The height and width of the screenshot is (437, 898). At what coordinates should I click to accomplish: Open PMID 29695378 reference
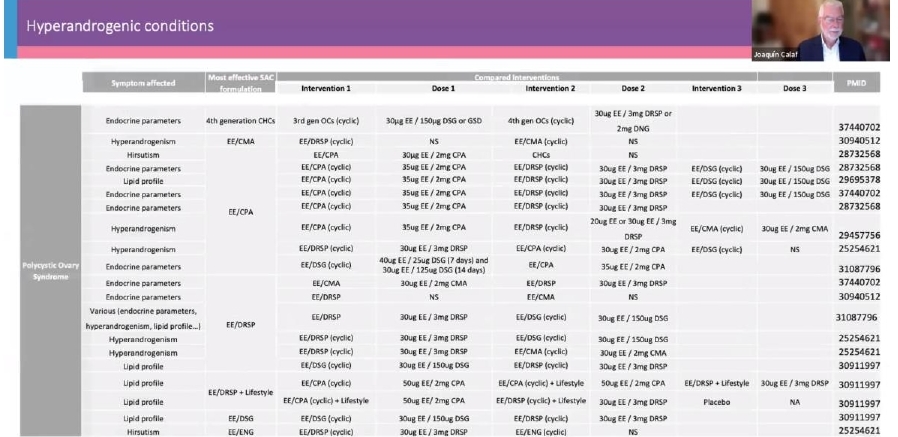857,180
